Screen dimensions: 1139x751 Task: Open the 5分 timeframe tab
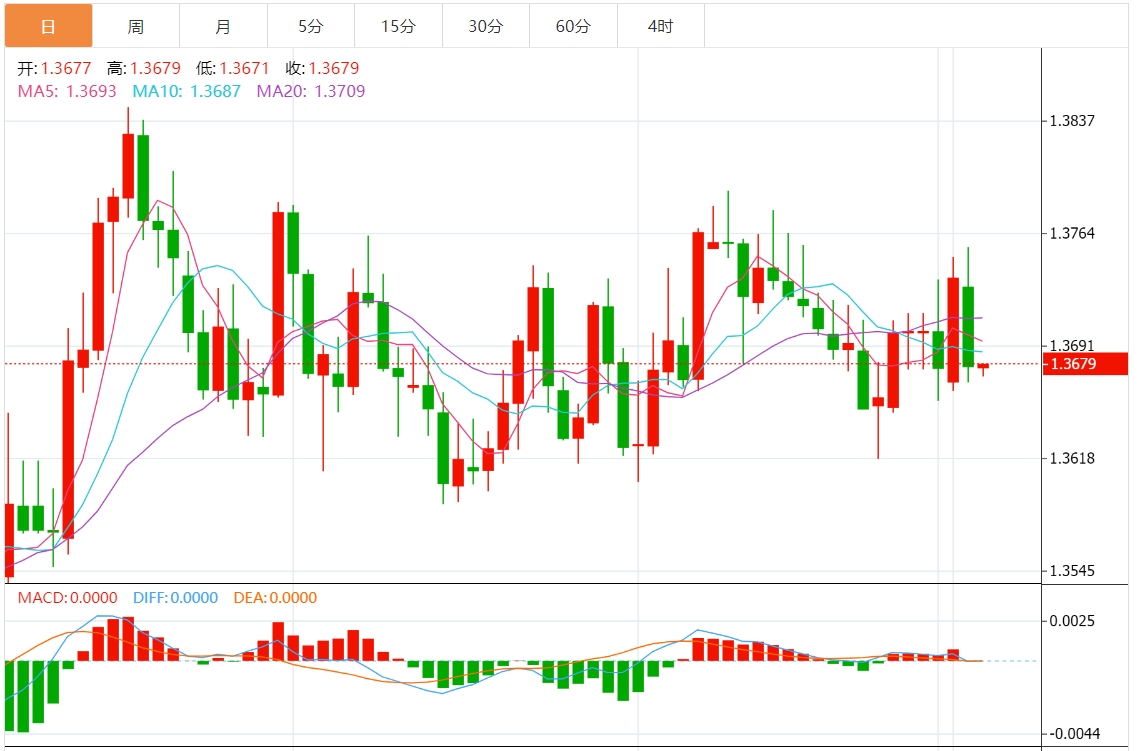pyautogui.click(x=311, y=26)
